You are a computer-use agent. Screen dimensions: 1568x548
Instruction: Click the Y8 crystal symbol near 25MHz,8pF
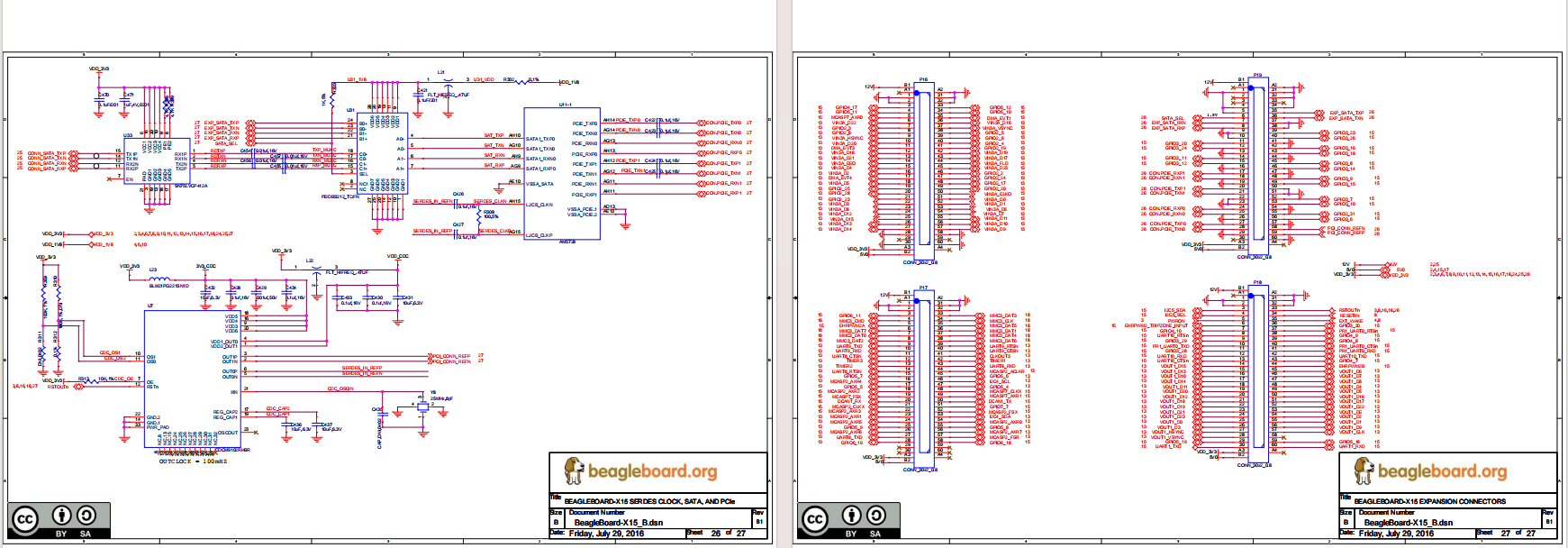point(423,406)
